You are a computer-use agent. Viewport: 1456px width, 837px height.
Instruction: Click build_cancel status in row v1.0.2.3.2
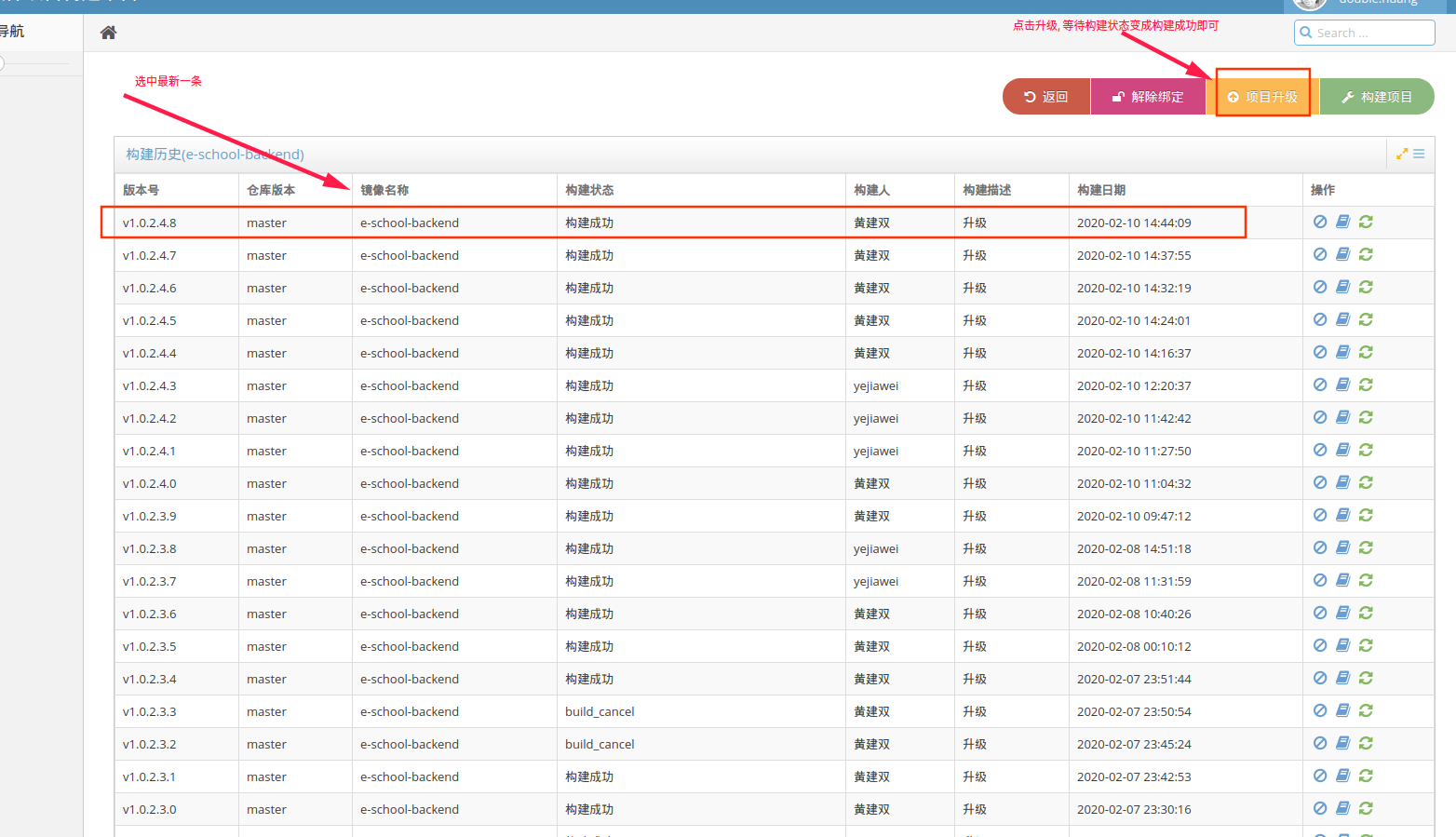pos(600,744)
